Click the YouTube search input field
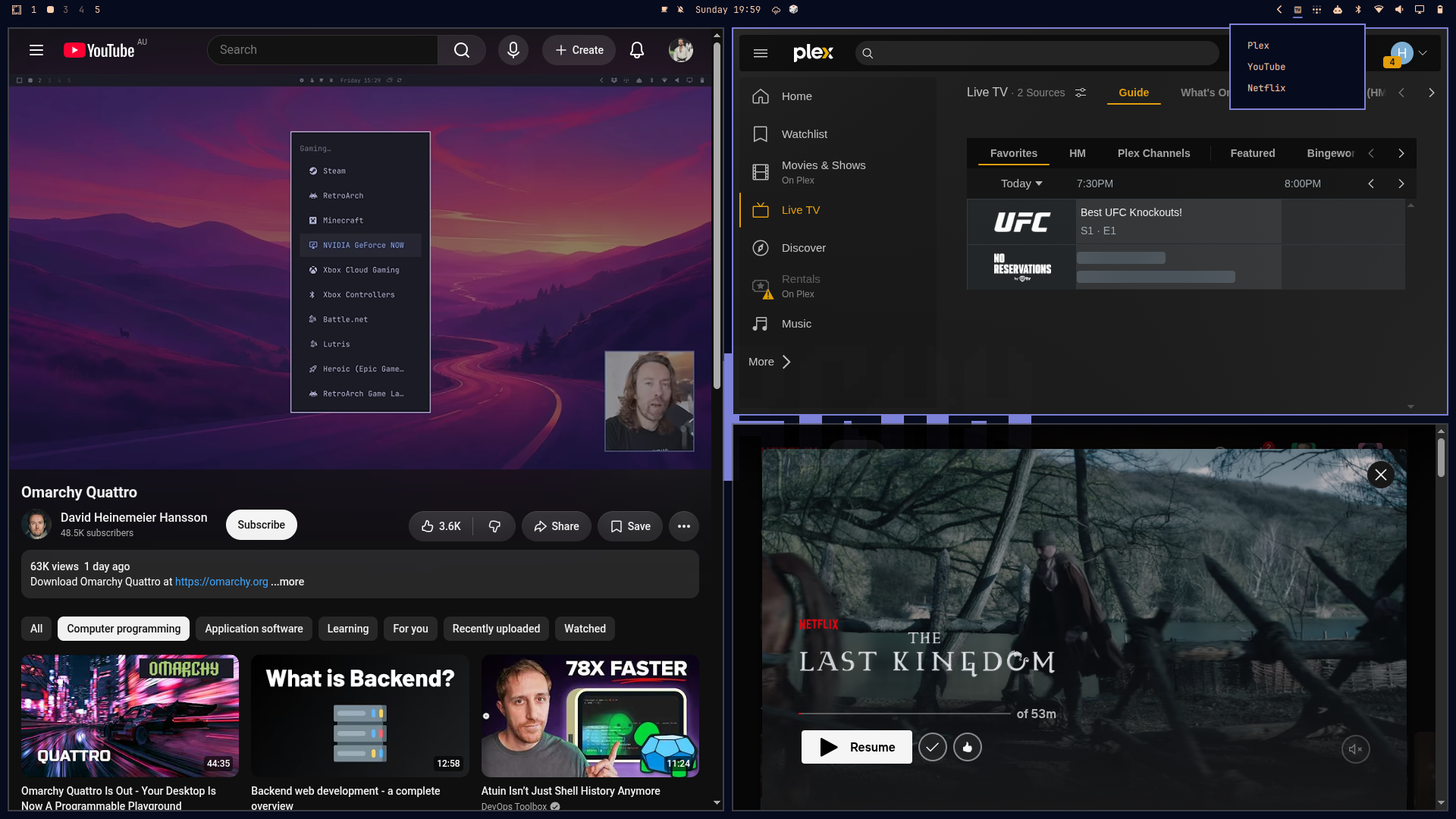Screen dimensions: 1456x819 322,50
